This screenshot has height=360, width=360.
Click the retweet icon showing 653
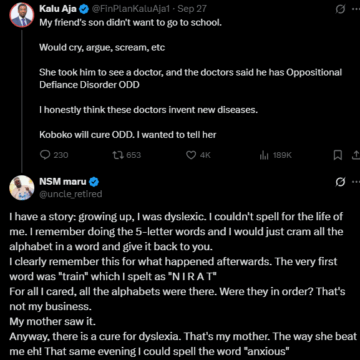point(116,155)
